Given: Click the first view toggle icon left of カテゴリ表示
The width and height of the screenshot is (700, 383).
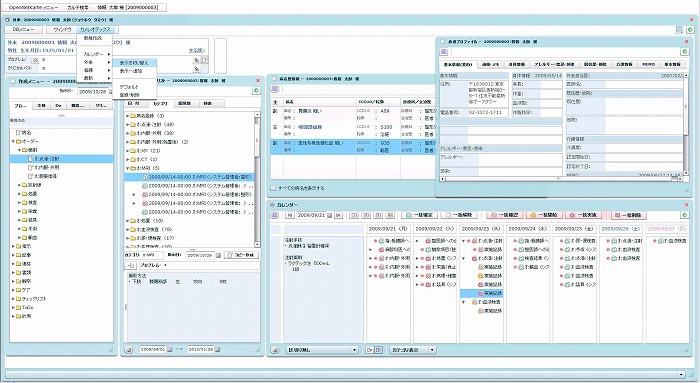Looking at the screenshot, I should 369,350.
